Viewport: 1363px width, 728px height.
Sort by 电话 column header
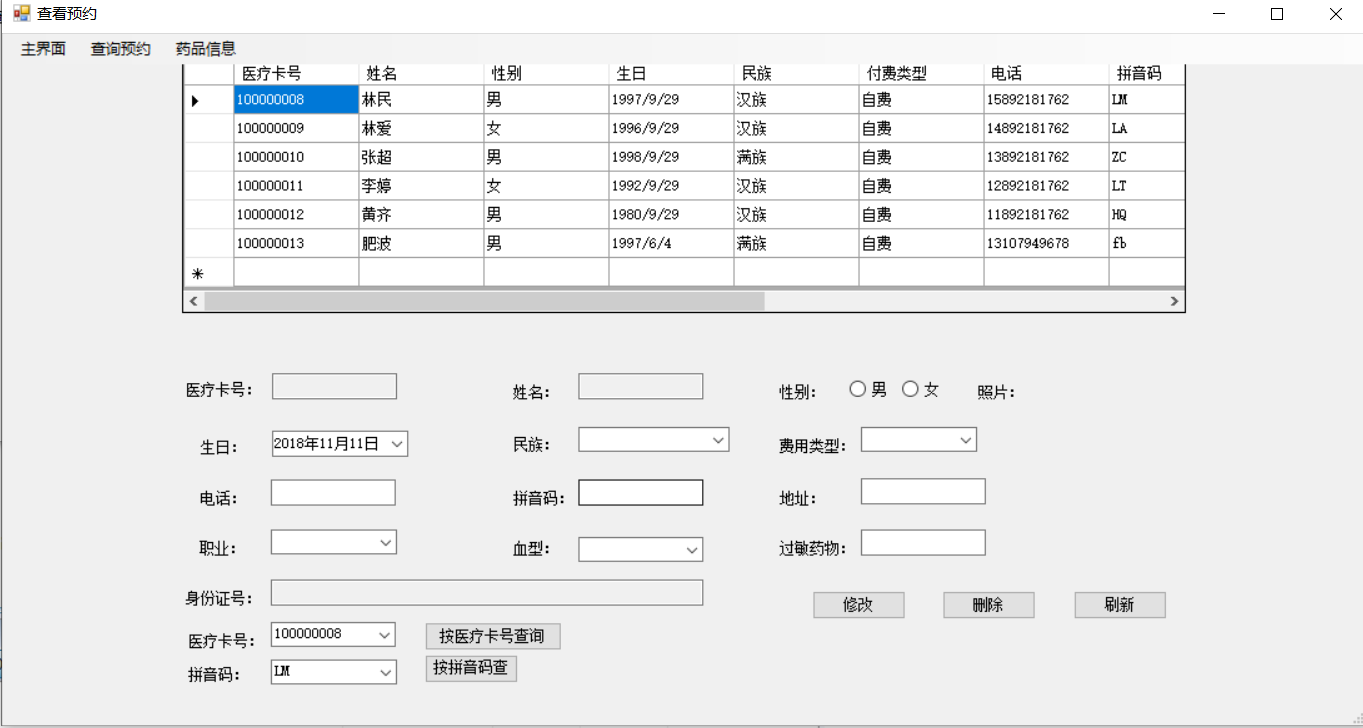tap(1046, 74)
